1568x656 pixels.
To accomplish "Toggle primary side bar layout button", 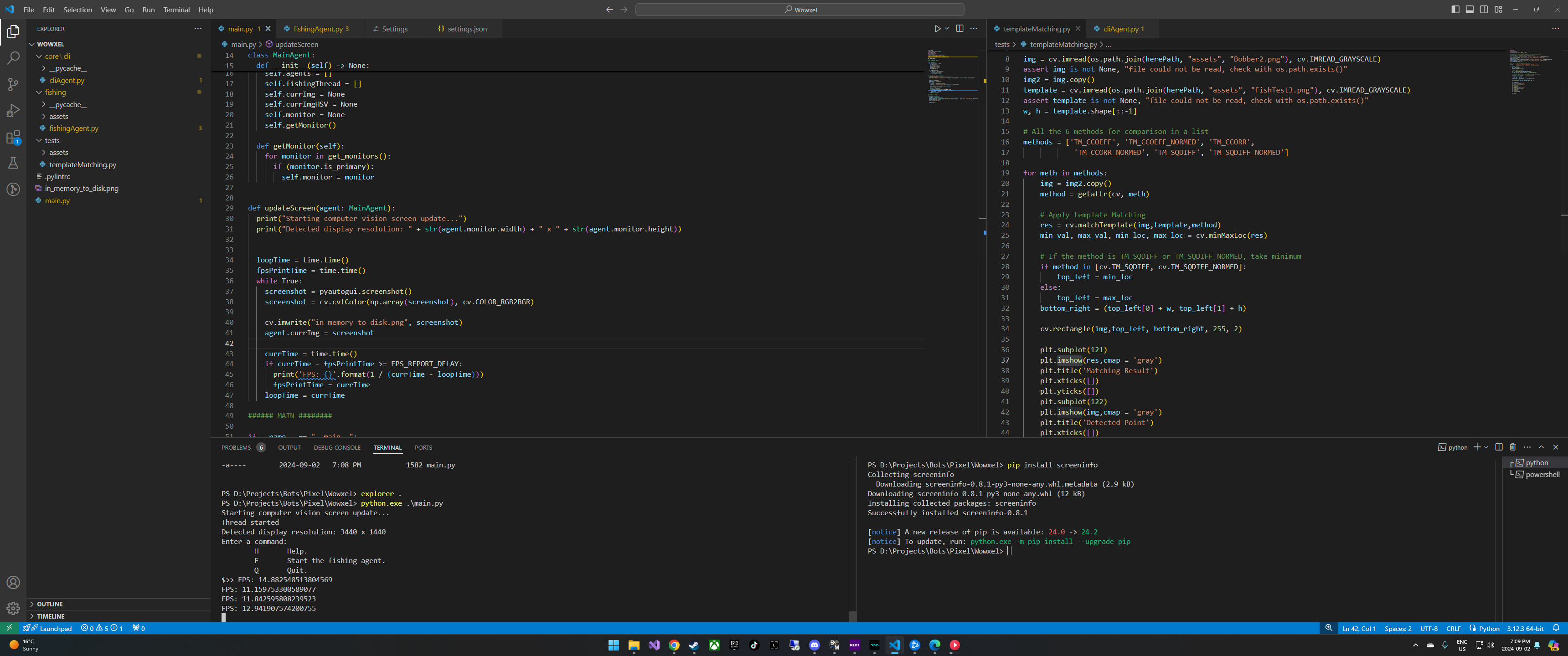I will [1455, 9].
